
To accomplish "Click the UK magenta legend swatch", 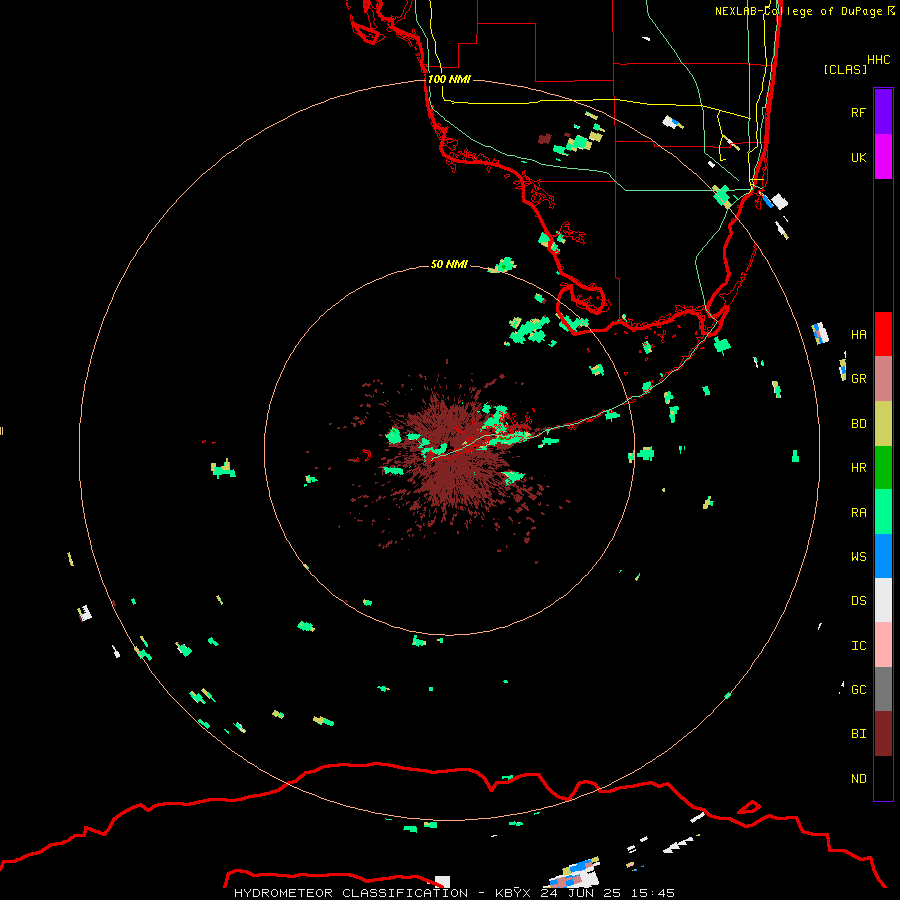I will click(x=883, y=157).
